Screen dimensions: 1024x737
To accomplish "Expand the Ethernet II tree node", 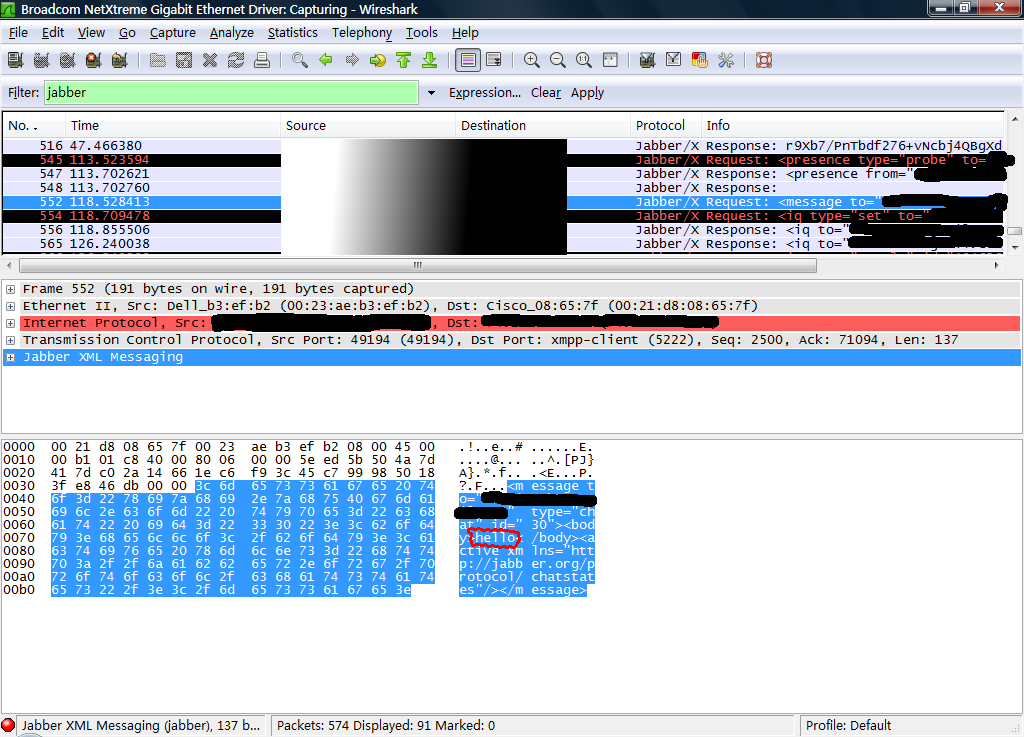I will pos(10,306).
